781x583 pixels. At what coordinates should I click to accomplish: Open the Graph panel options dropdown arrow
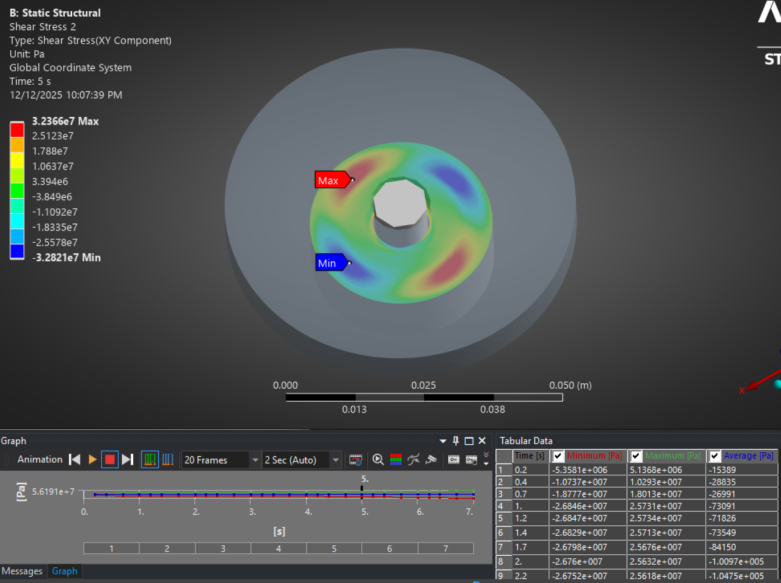point(444,441)
